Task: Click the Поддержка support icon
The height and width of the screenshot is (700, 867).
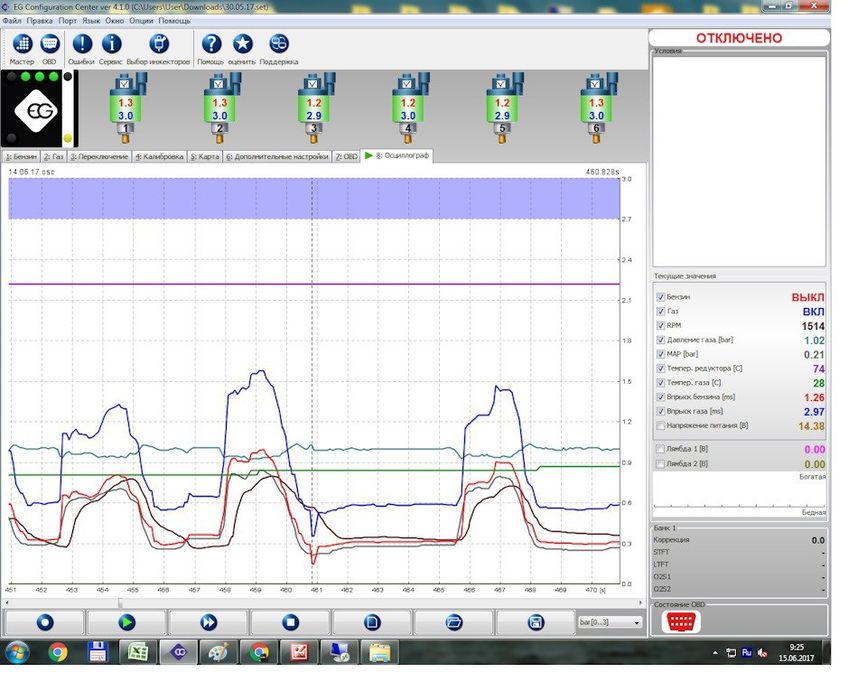Action: [x=279, y=45]
